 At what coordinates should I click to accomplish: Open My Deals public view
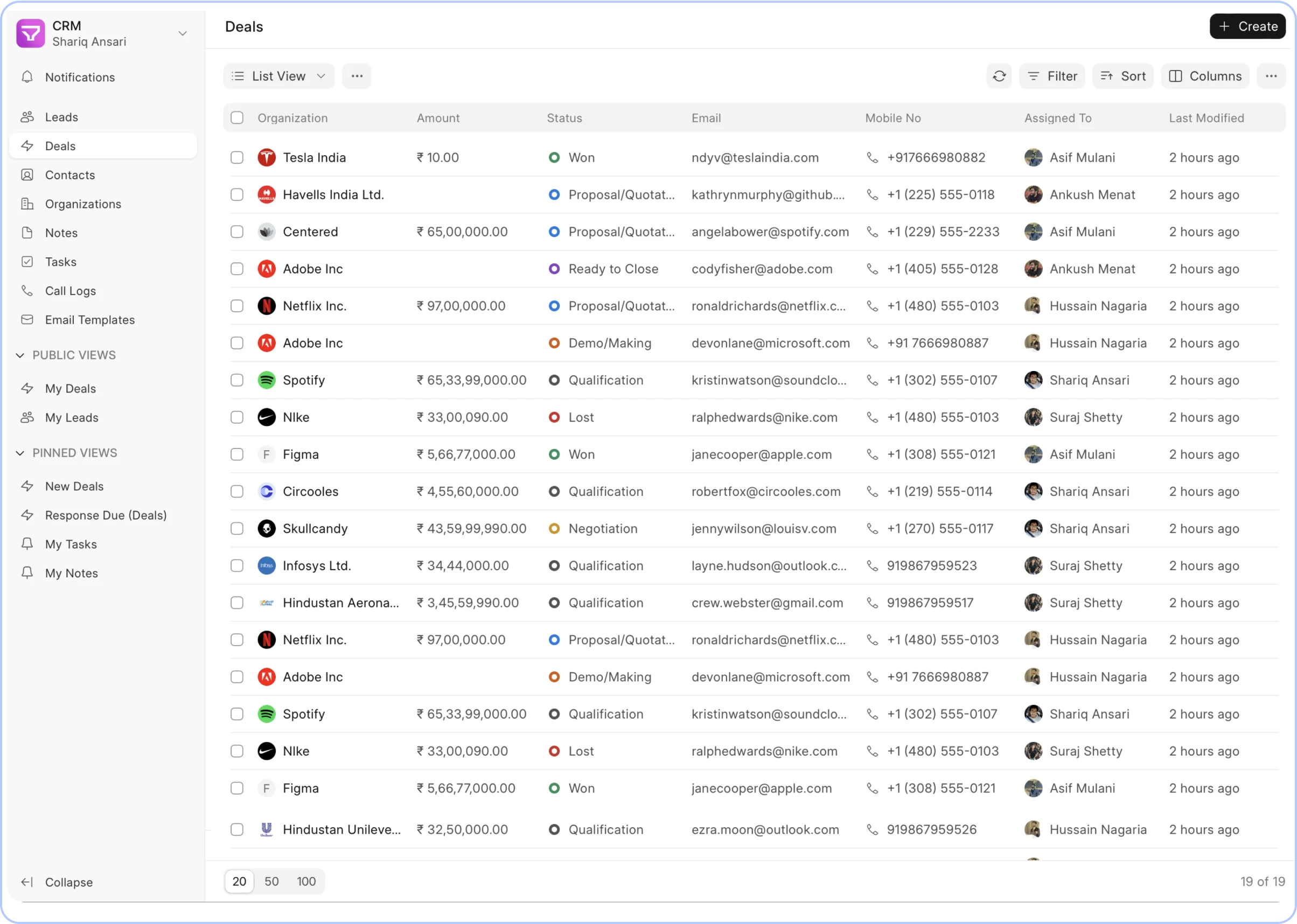(x=70, y=389)
